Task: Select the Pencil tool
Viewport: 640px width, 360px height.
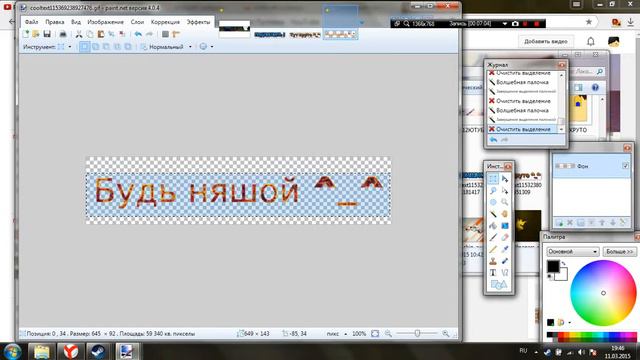Action: coord(493,249)
